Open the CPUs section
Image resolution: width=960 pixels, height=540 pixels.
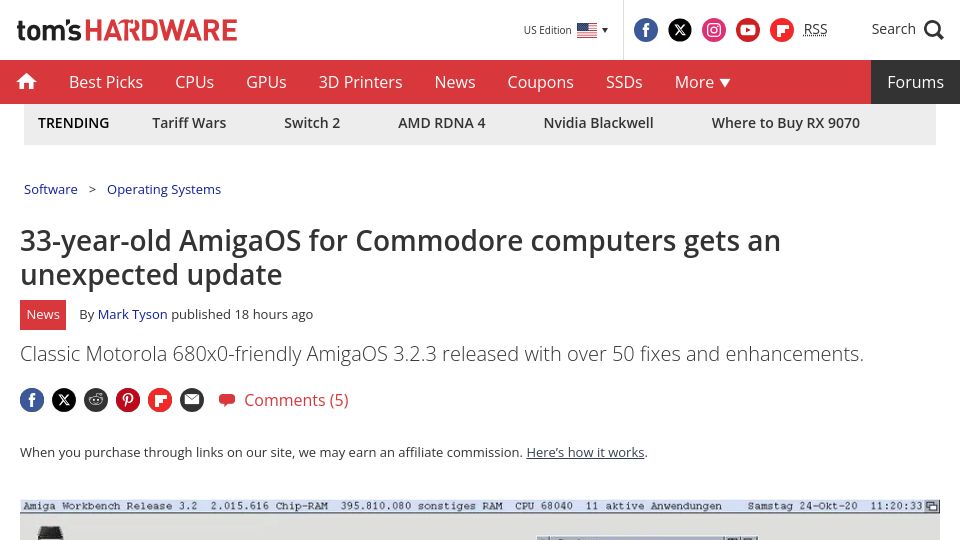pos(194,82)
